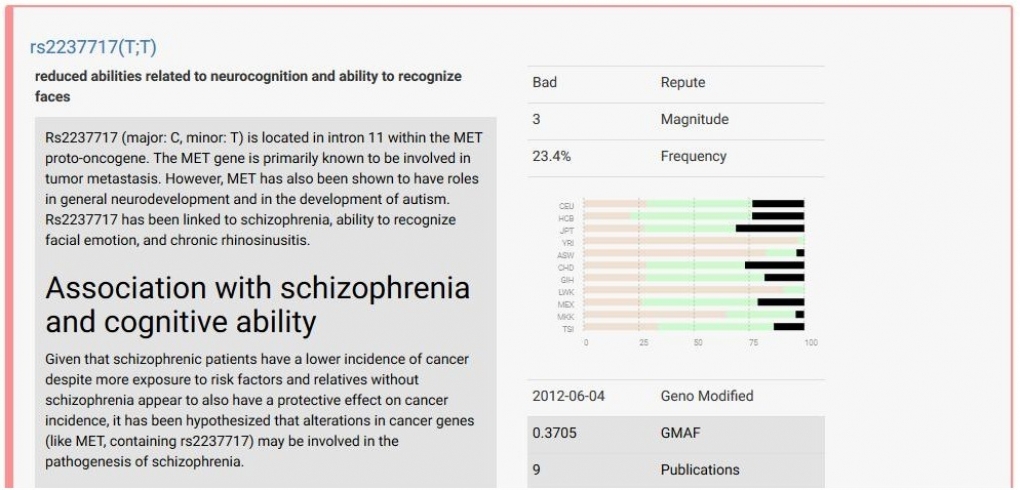Select the LWK population label
This screenshot has width=1020, height=490.
pos(567,291)
